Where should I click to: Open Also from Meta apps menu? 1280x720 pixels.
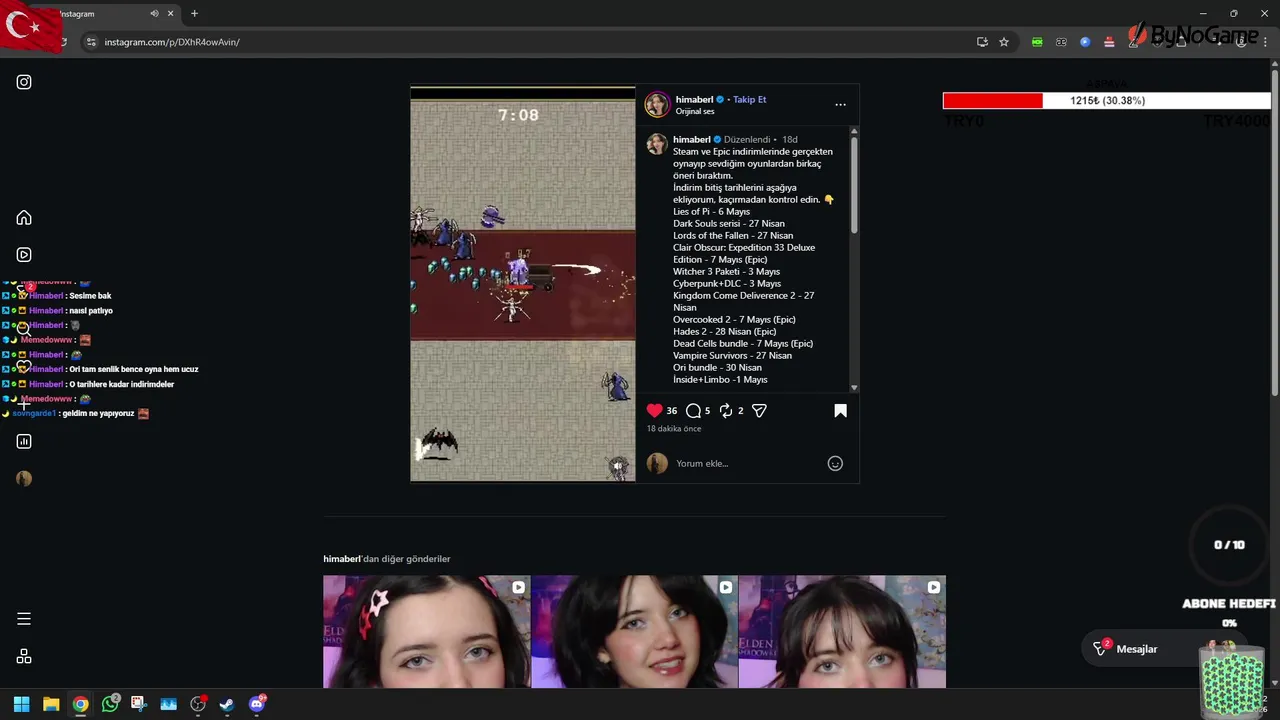24,656
